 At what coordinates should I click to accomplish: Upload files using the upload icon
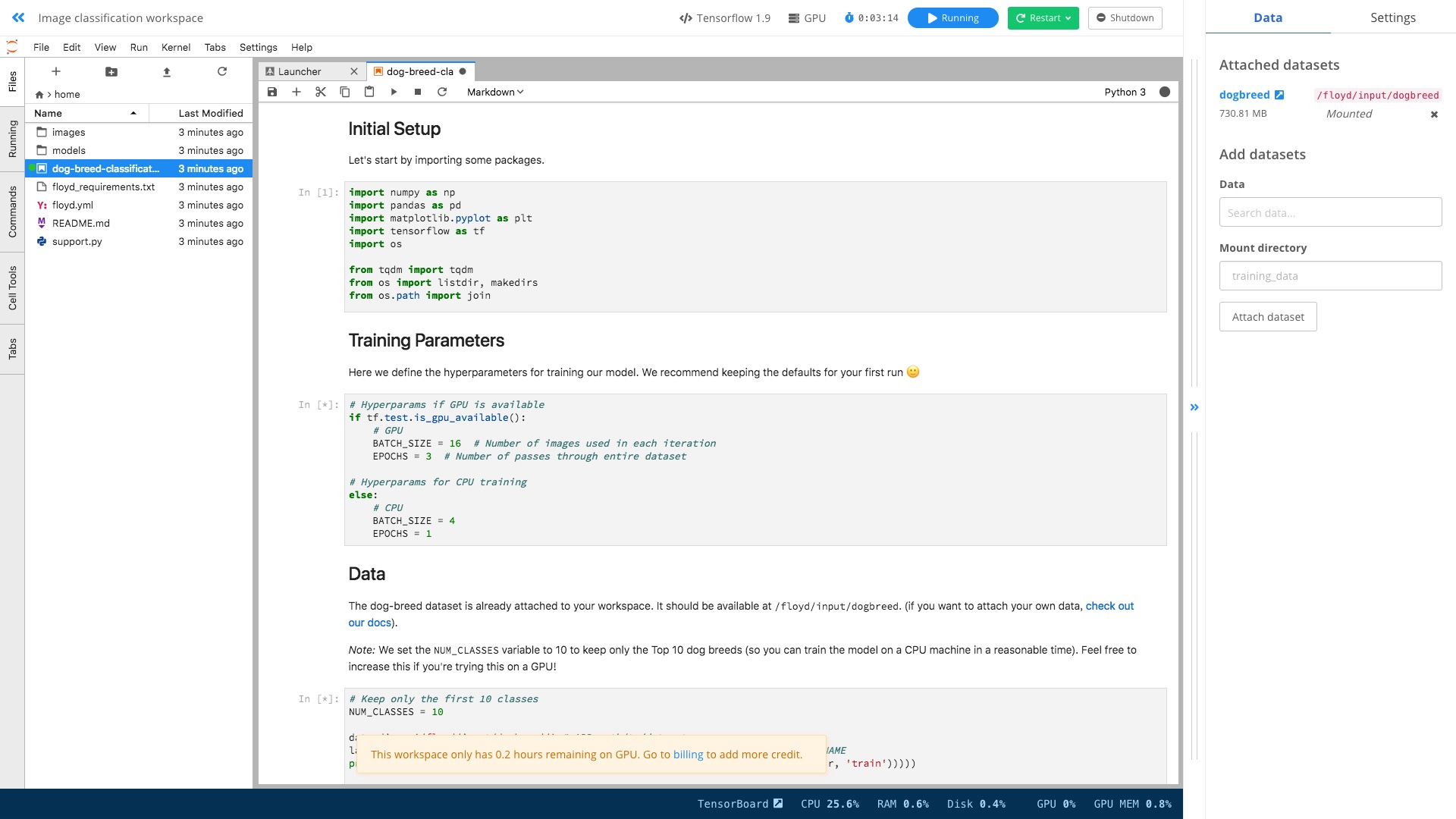(x=167, y=71)
